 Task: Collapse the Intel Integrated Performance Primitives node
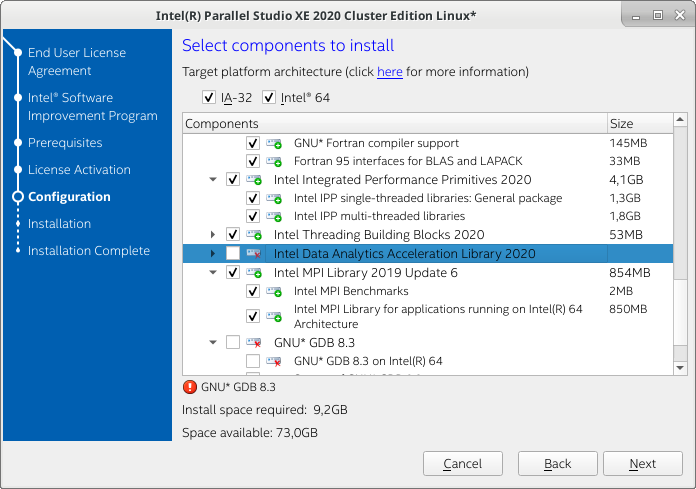213,180
